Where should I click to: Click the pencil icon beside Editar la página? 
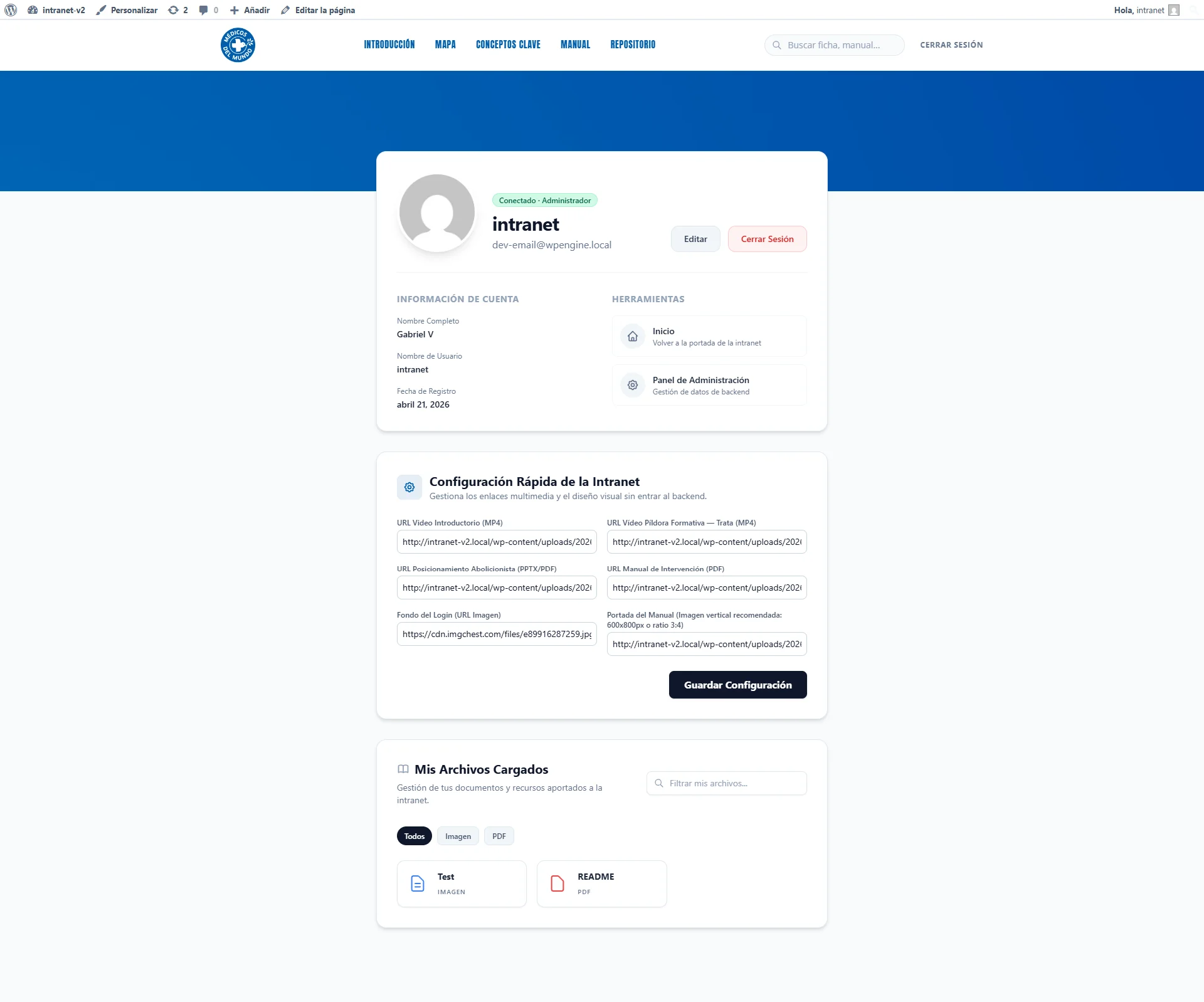(x=285, y=10)
